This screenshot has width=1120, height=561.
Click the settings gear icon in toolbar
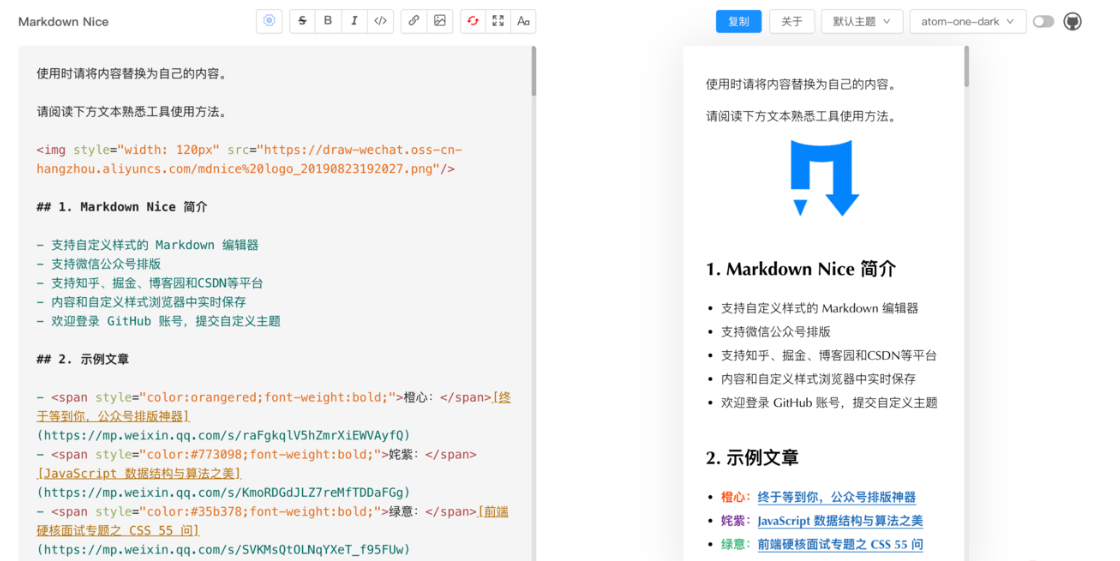(x=269, y=21)
